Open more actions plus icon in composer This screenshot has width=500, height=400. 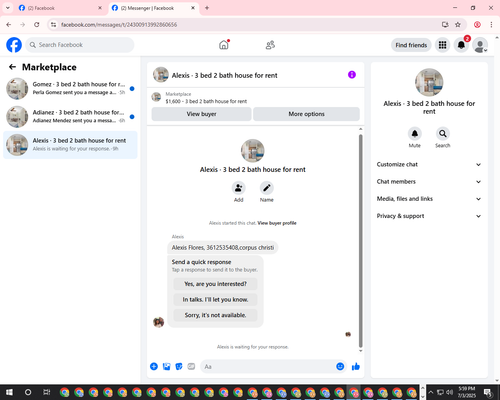click(154, 367)
